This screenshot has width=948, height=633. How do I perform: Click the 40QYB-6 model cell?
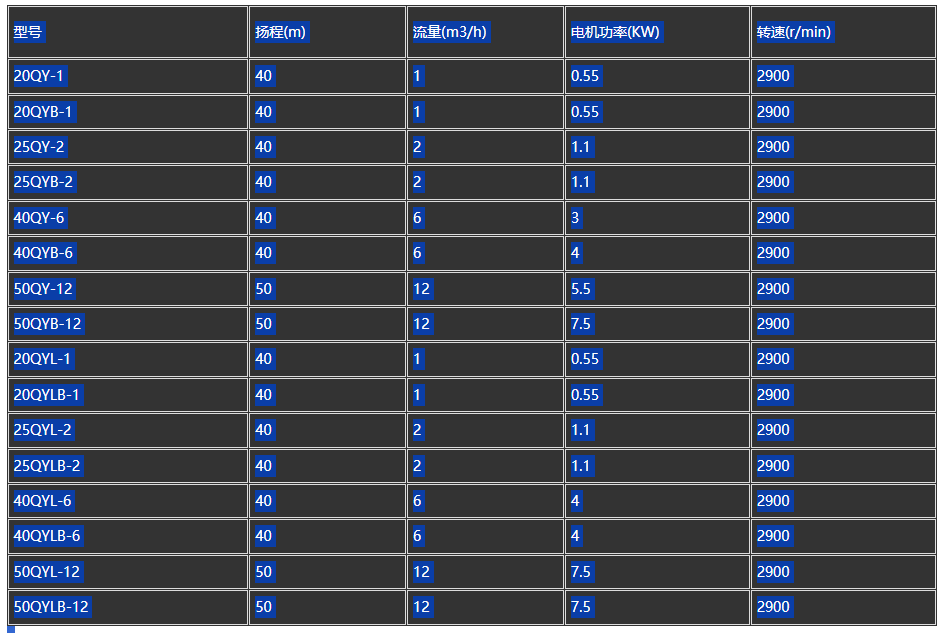128,253
